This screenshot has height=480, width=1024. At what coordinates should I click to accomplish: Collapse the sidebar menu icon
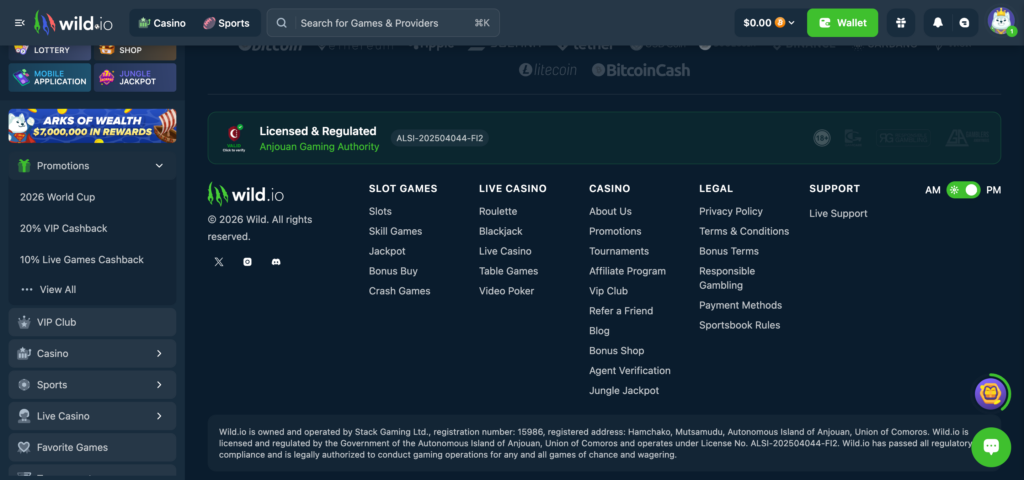click(20, 23)
